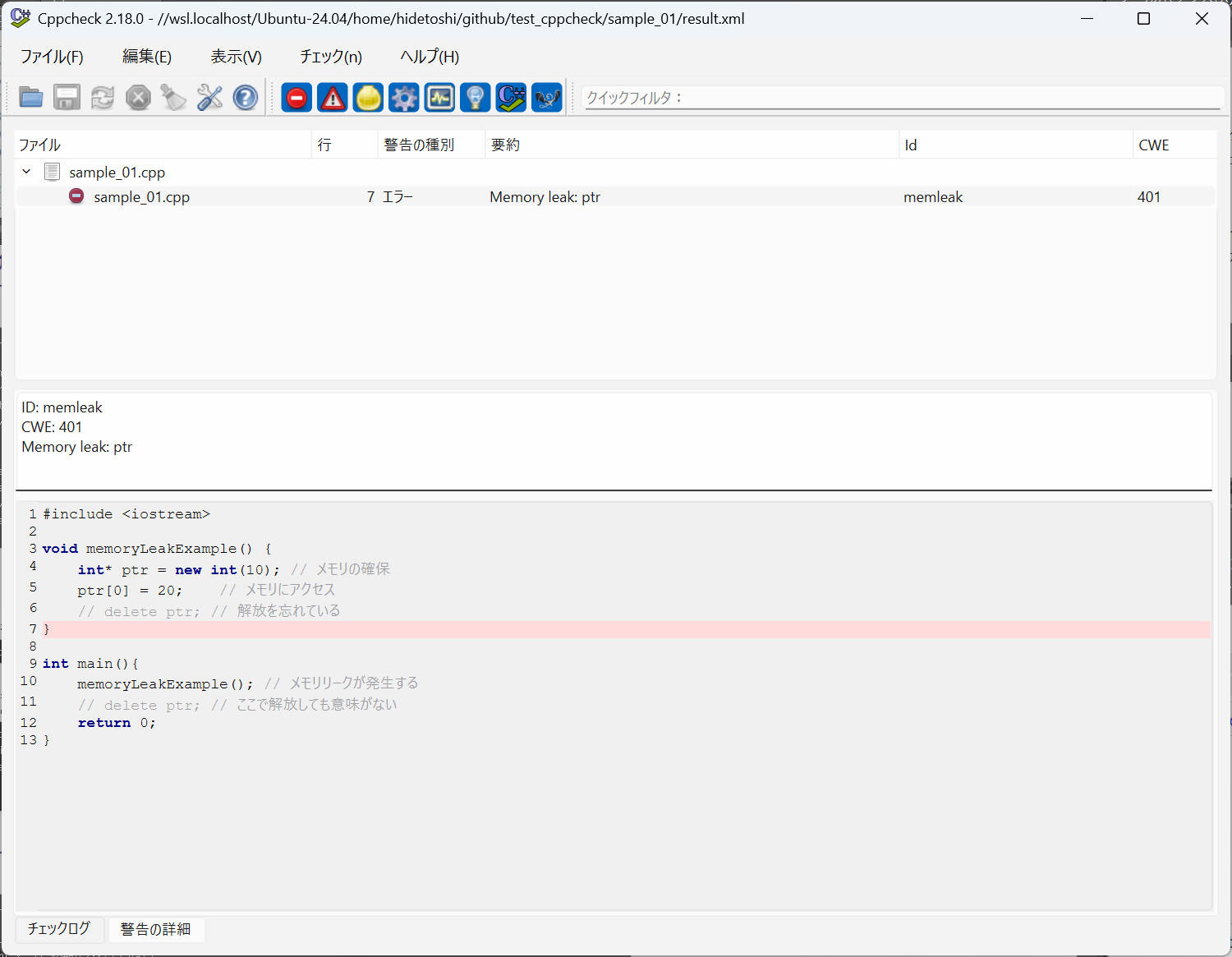The height and width of the screenshot is (957, 1232).
Task: Select the Memory leak: ptr summary cell
Action: tap(545, 197)
